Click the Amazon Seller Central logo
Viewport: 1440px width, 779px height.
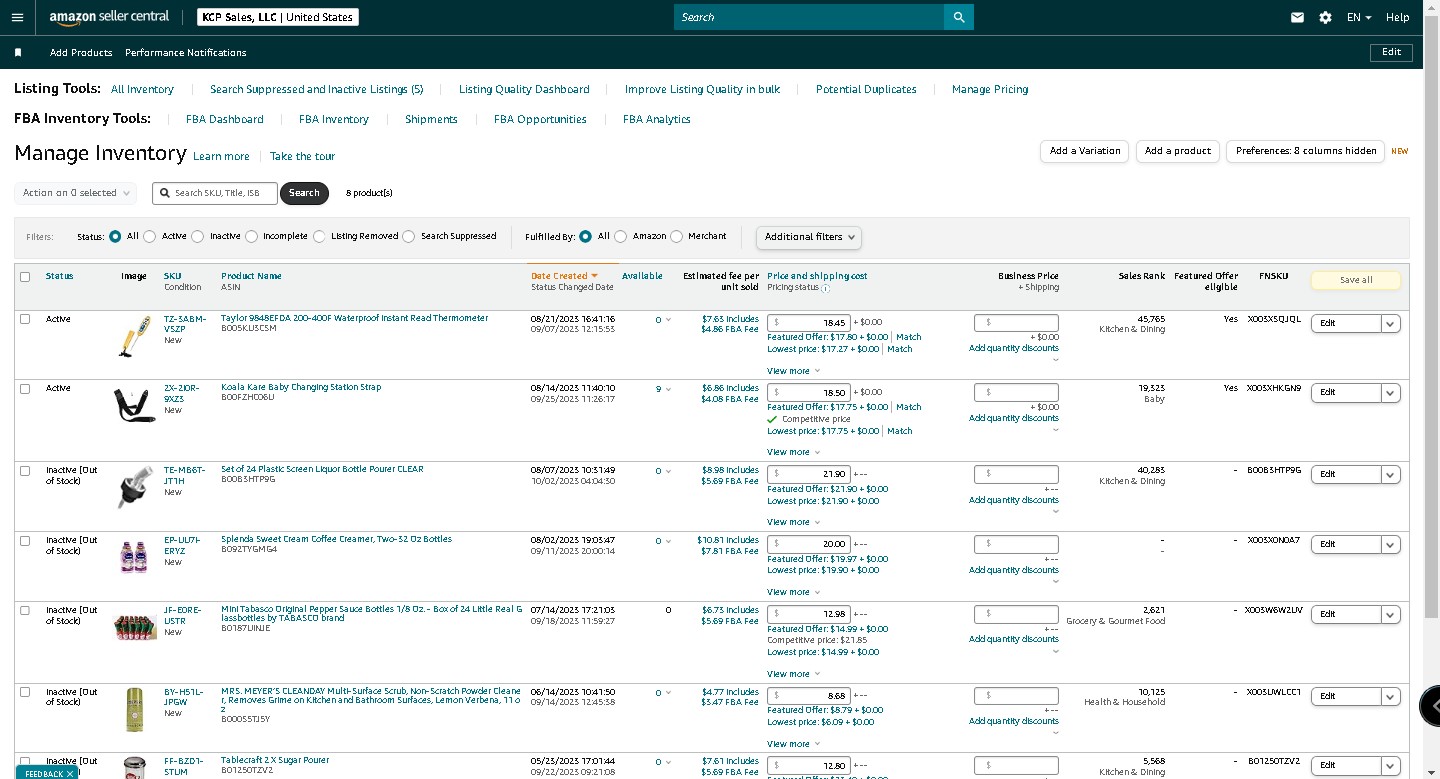pyautogui.click(x=109, y=17)
